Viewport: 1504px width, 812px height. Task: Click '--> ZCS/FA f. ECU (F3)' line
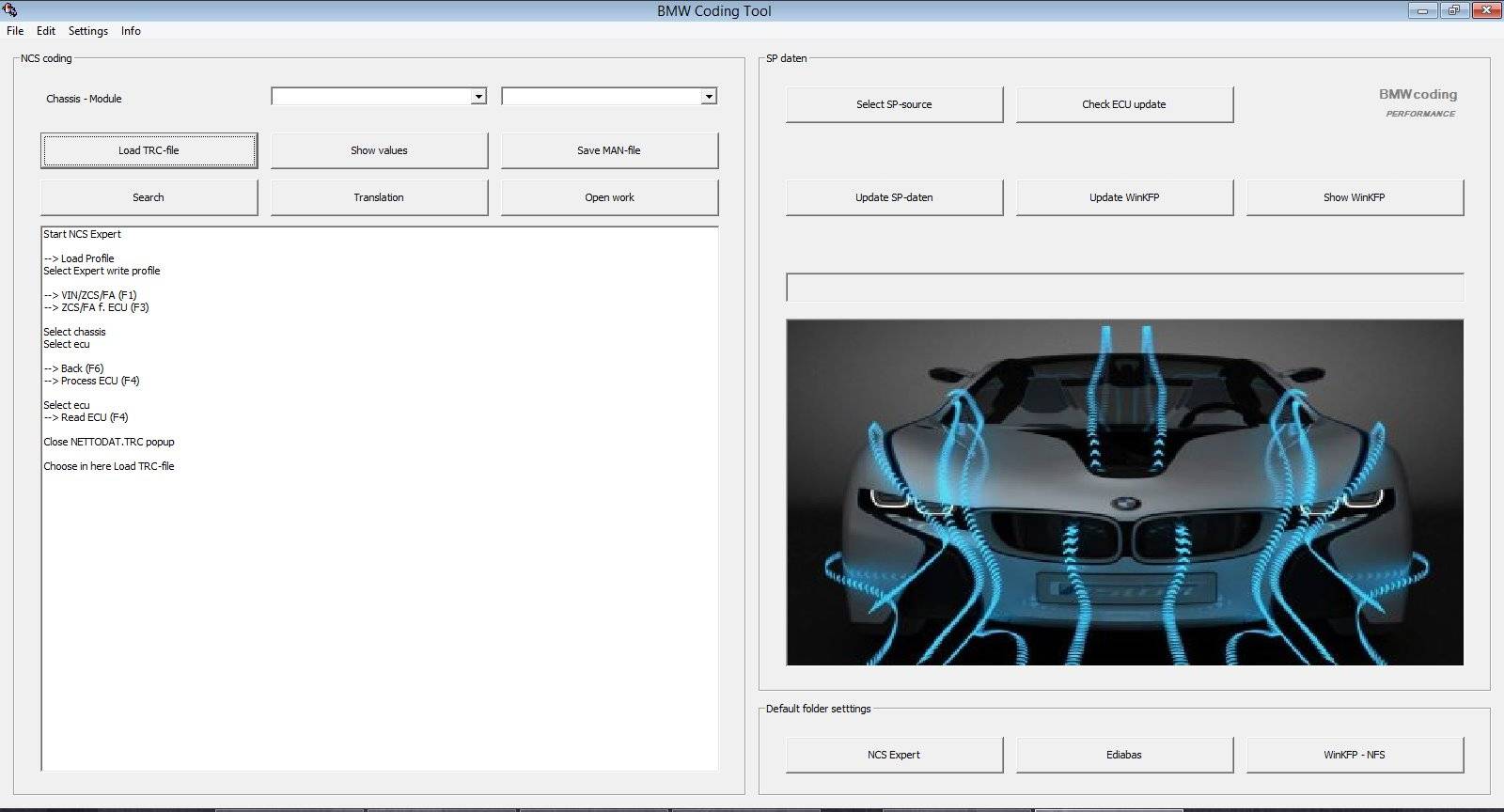tap(96, 307)
